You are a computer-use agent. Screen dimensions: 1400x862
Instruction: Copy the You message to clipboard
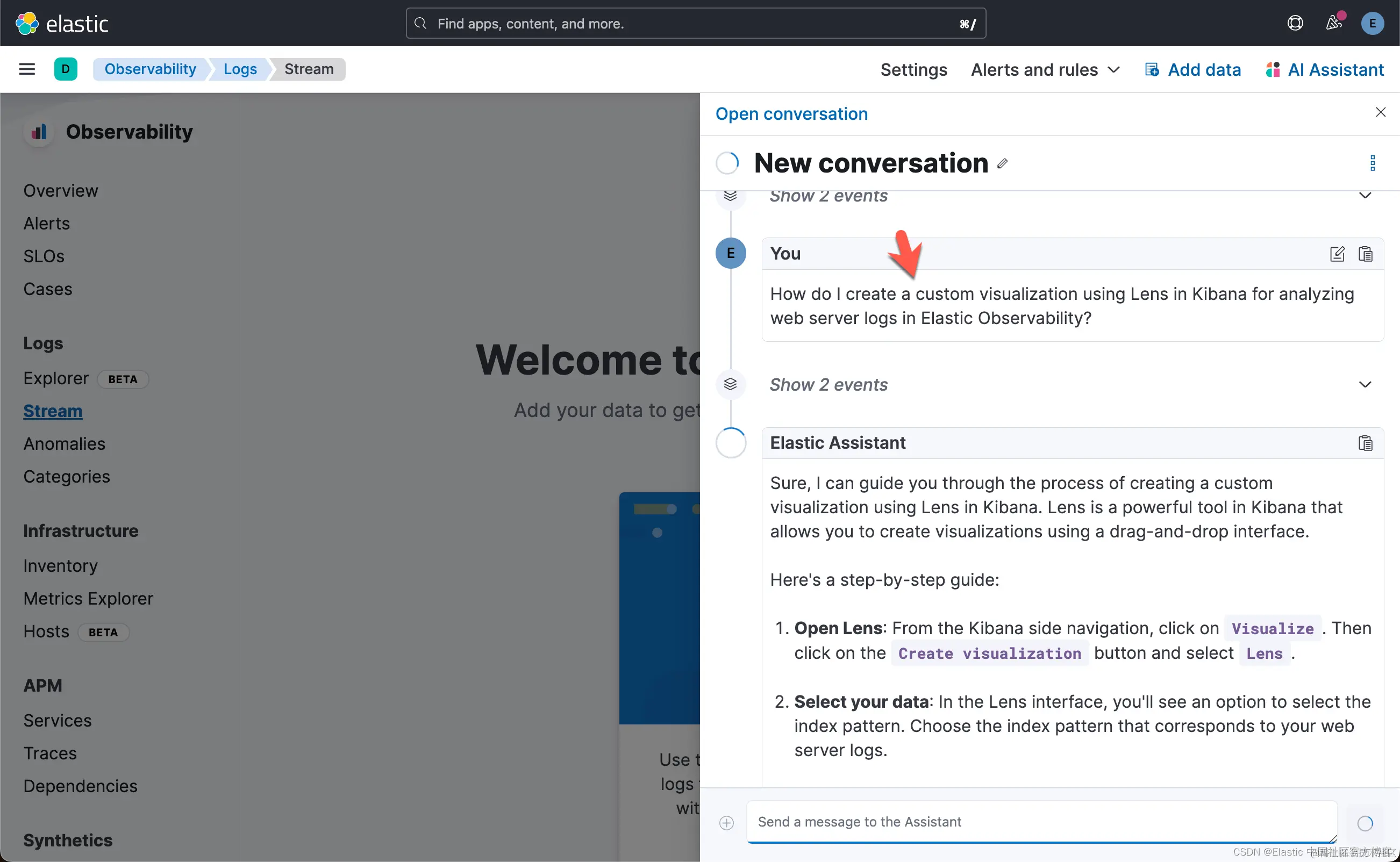pyautogui.click(x=1365, y=254)
